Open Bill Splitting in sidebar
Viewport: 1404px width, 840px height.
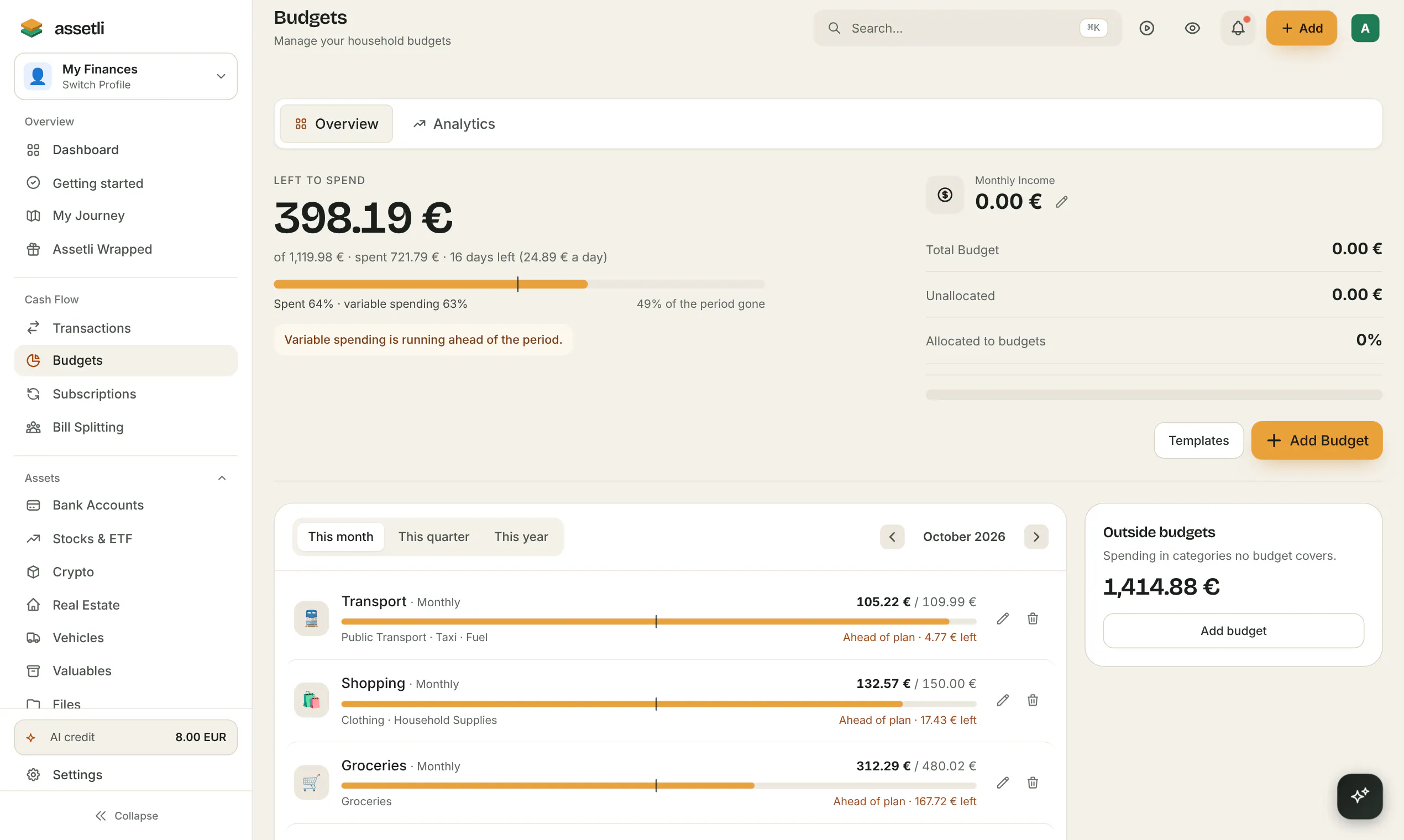[x=125, y=427]
